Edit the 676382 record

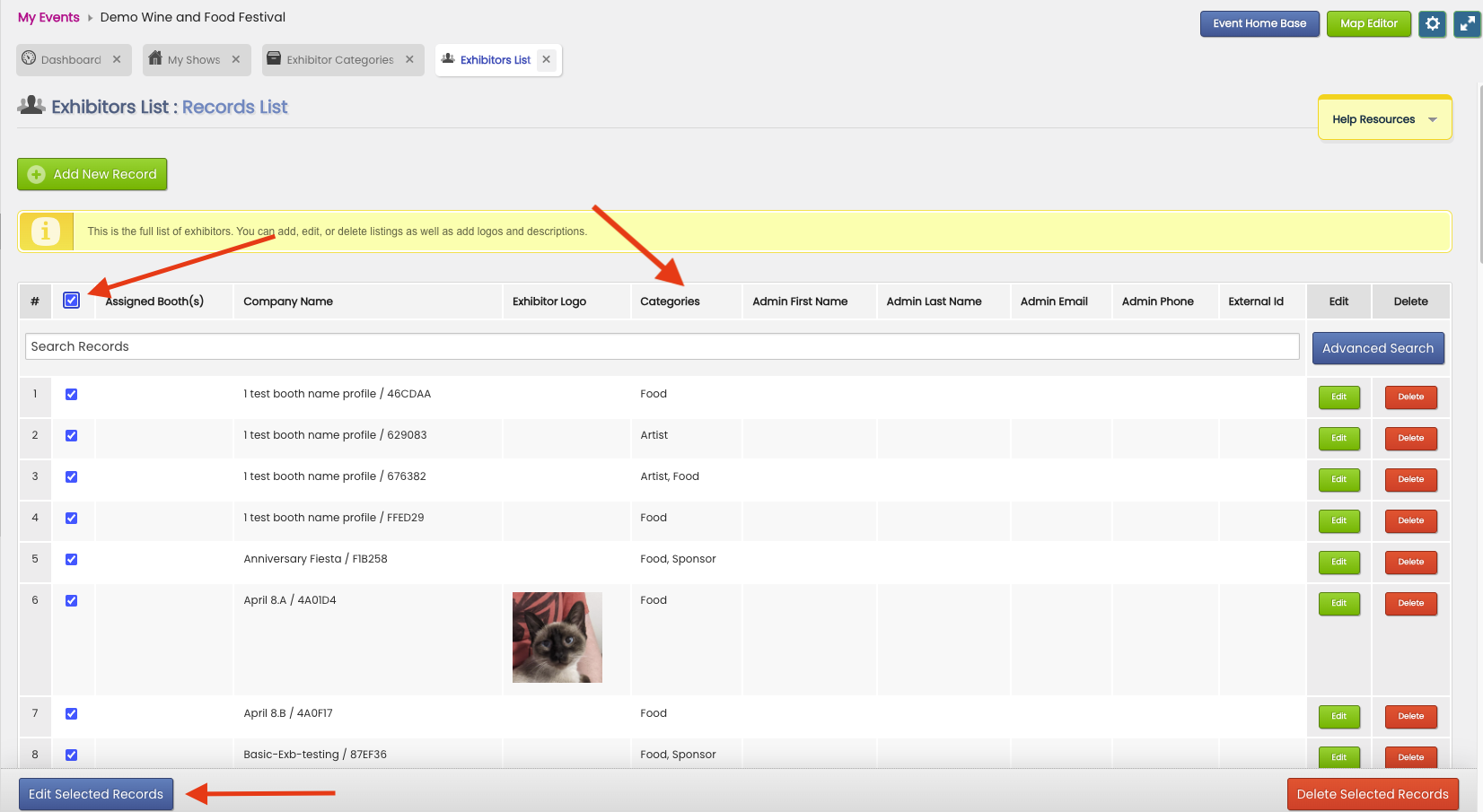pyautogui.click(x=1338, y=479)
